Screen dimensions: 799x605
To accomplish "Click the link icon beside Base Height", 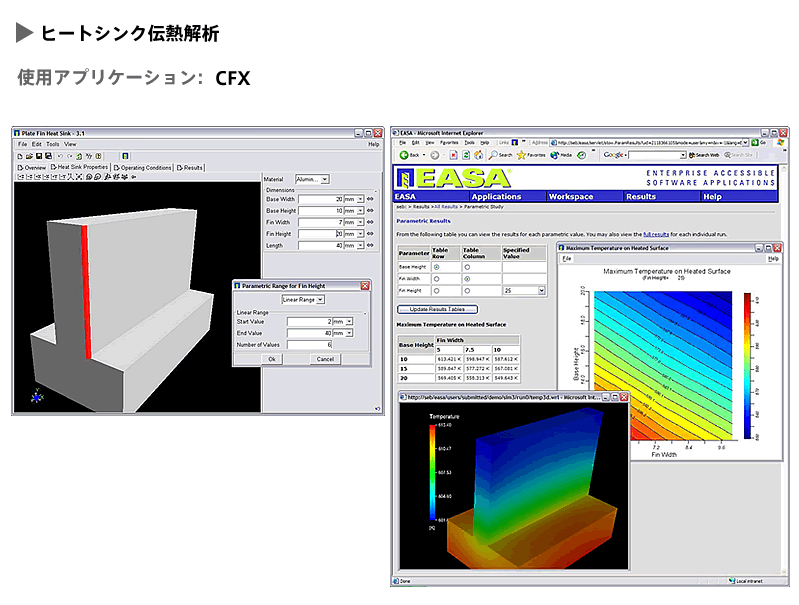I will point(370,211).
